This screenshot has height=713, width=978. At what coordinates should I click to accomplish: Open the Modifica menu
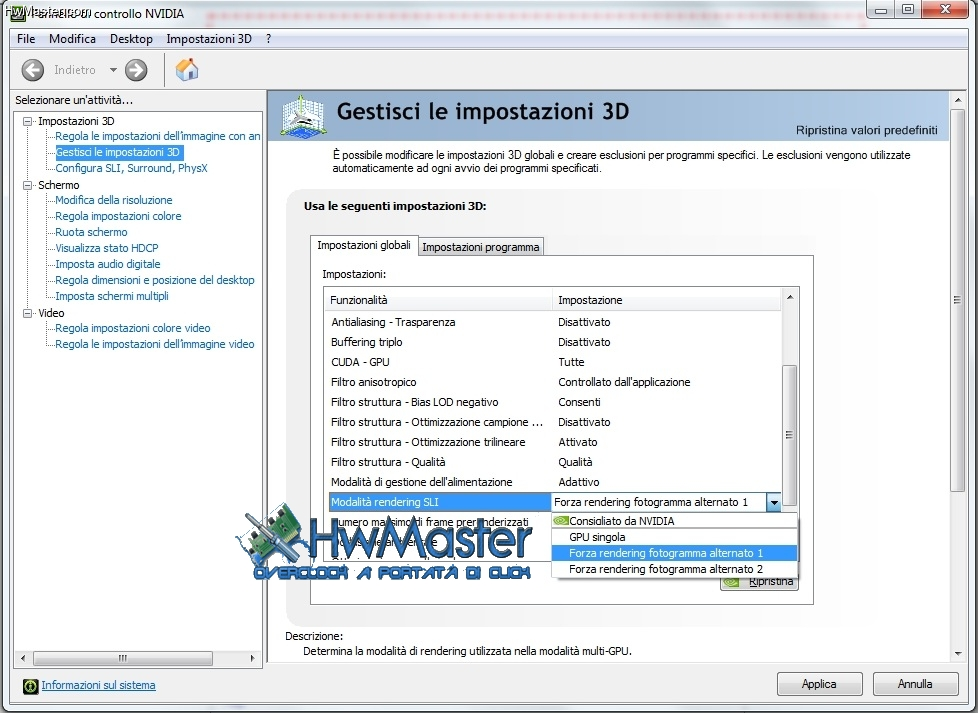(72, 39)
